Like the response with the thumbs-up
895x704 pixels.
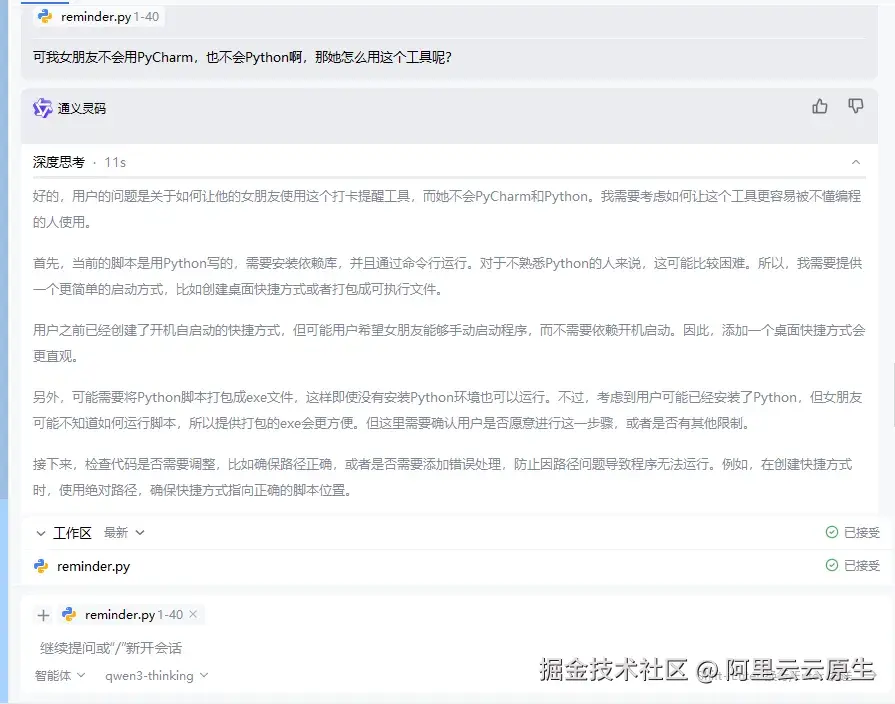point(819,105)
